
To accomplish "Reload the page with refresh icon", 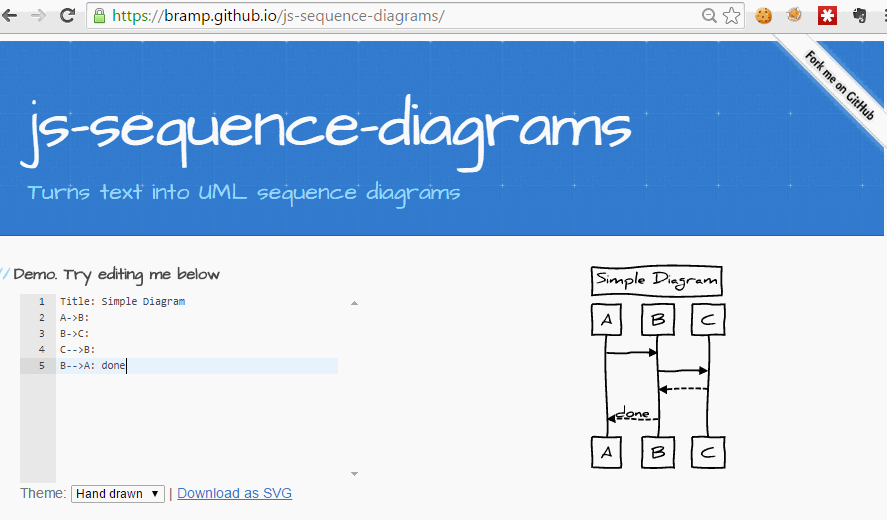I will 68,15.
